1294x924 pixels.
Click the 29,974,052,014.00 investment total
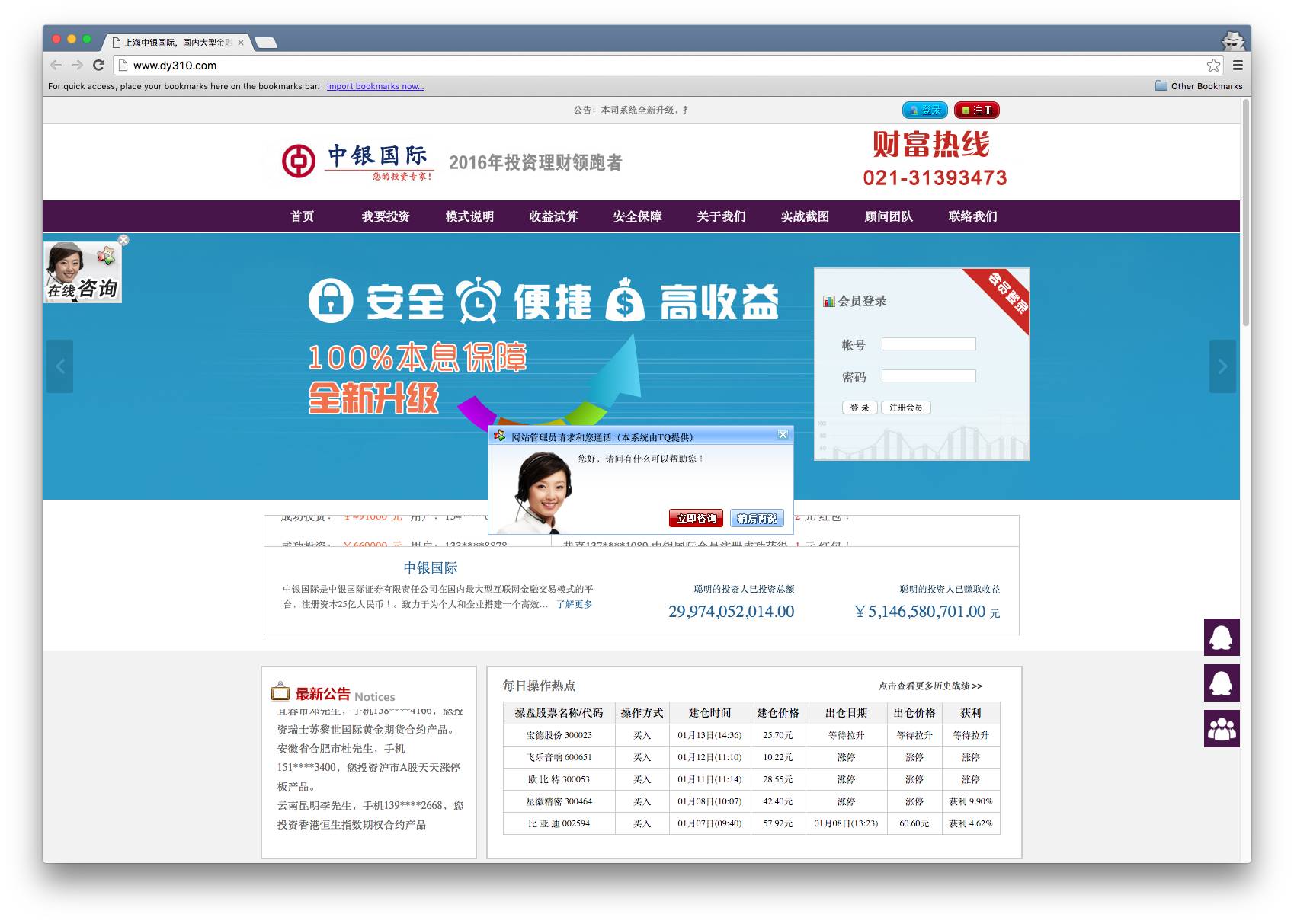pos(731,611)
